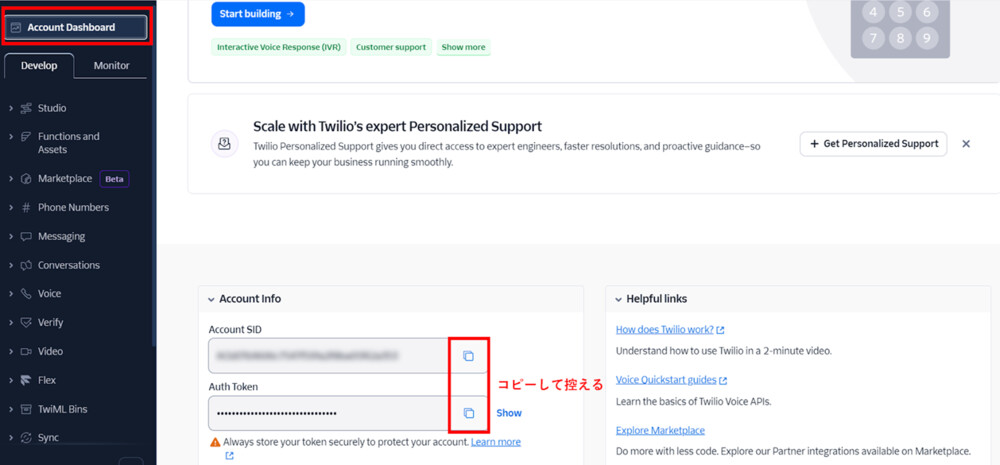The width and height of the screenshot is (1000, 465).
Task: Click the Voice phone icon
Action: pyautogui.click(x=25, y=294)
